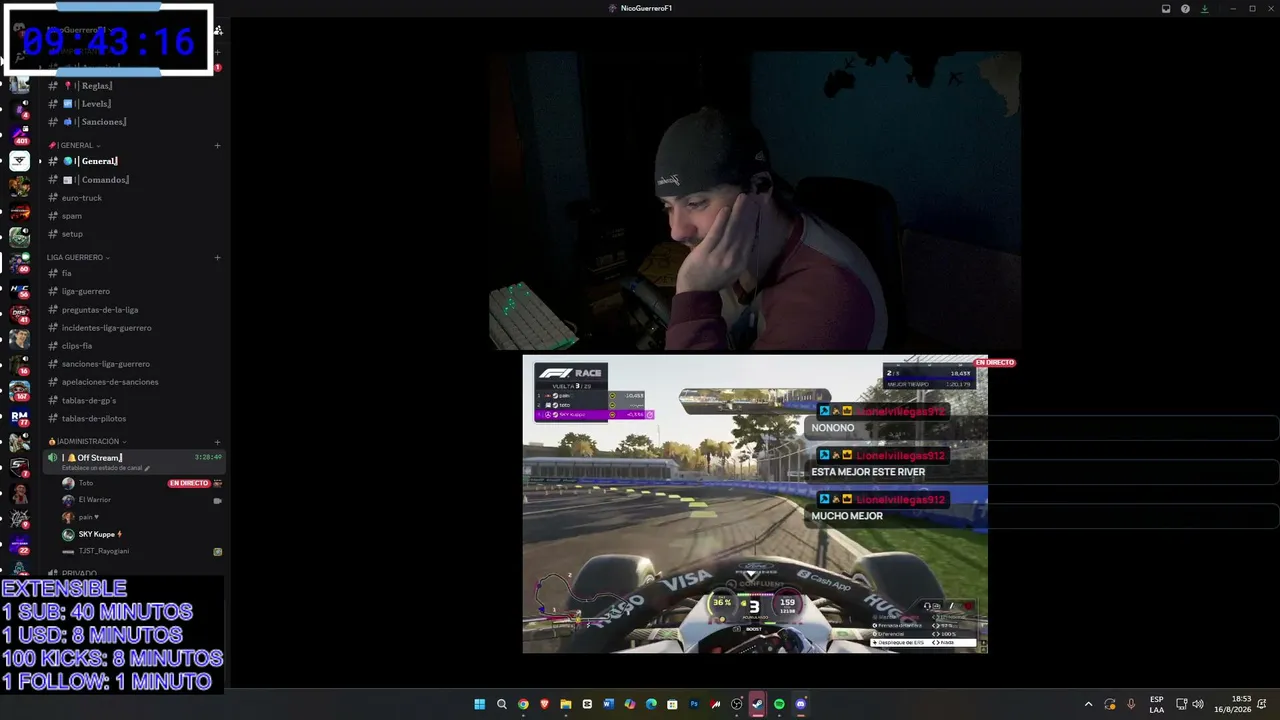Open taskbar Search
Viewport: 1280px width, 720px height.
[x=502, y=704]
